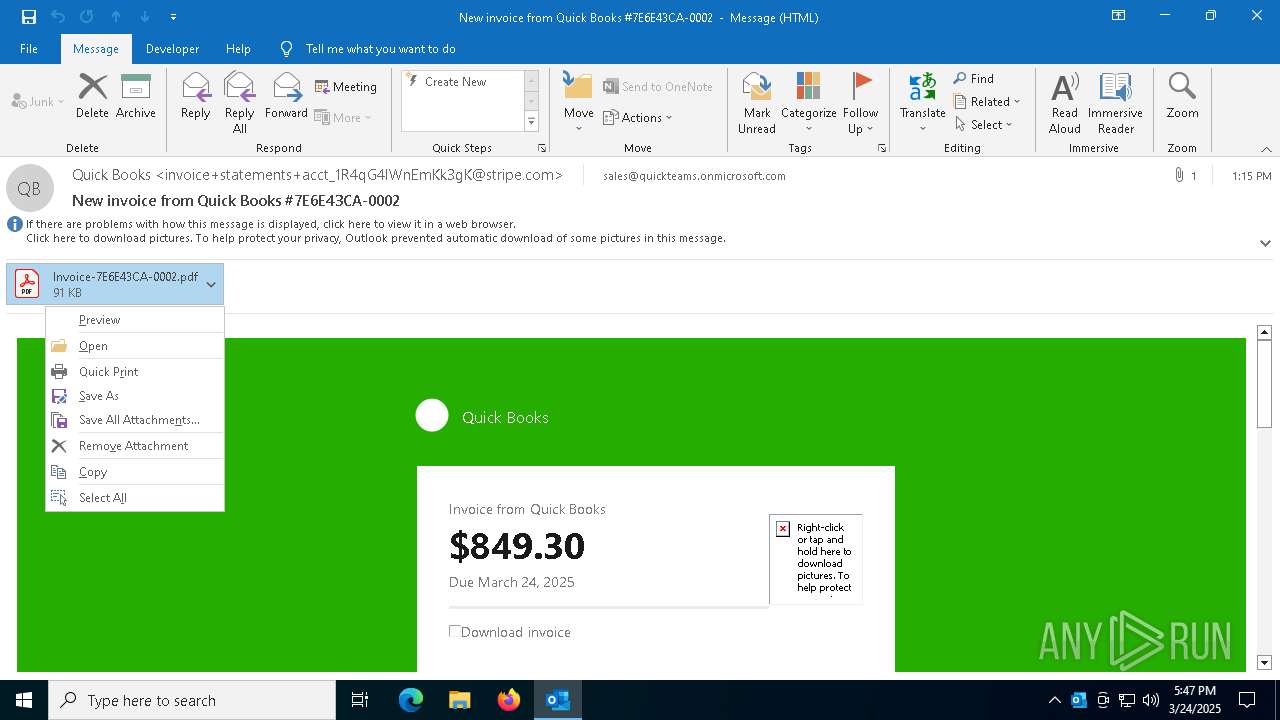Reply to the Quick Books email

pyautogui.click(x=196, y=96)
